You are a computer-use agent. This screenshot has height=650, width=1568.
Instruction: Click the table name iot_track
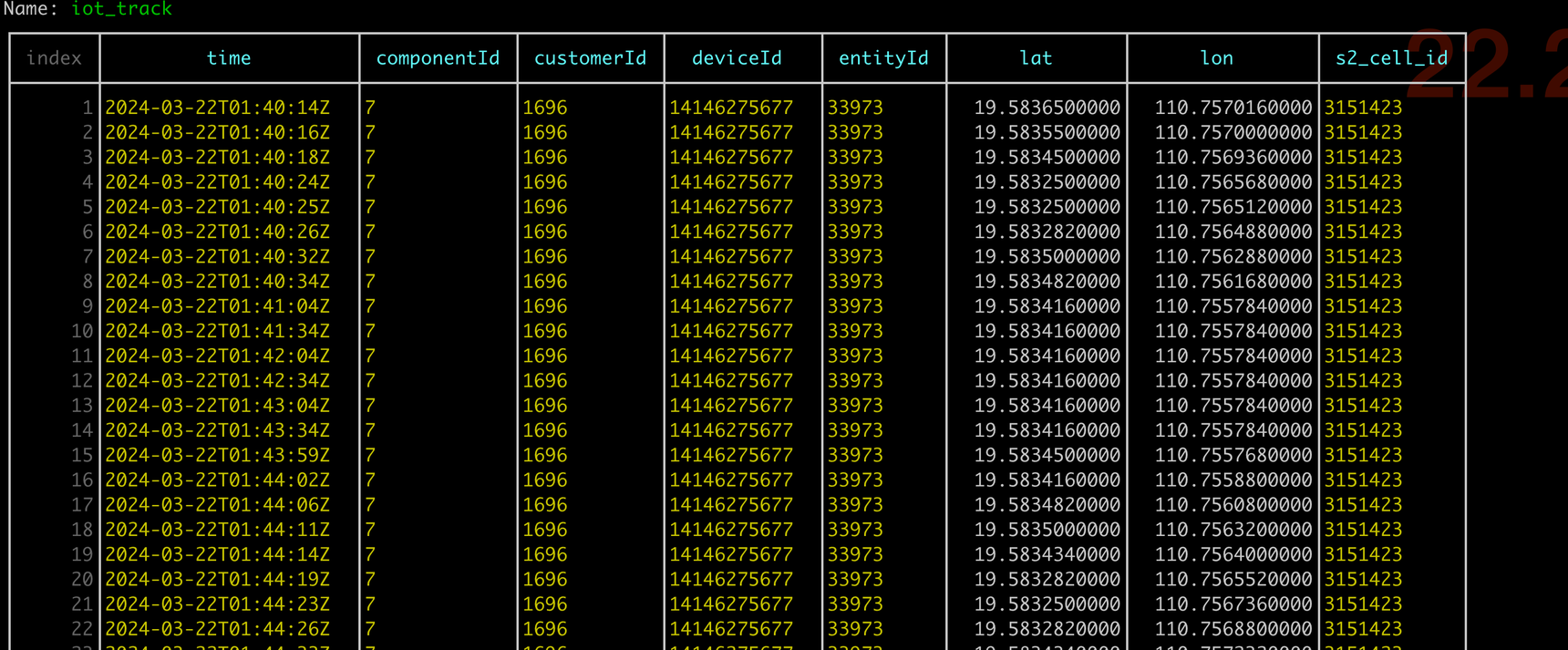click(x=121, y=9)
